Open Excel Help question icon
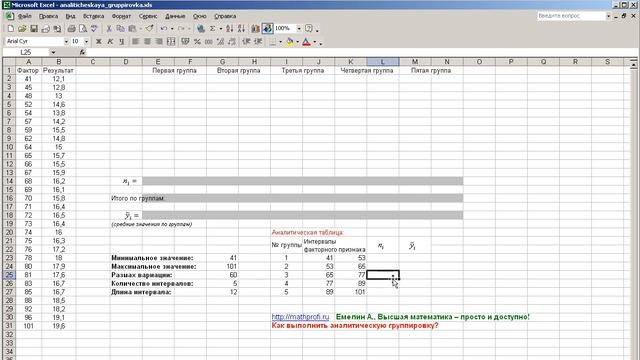Image resolution: width=640 pixels, height=360 pixels. pyautogui.click(x=309, y=29)
